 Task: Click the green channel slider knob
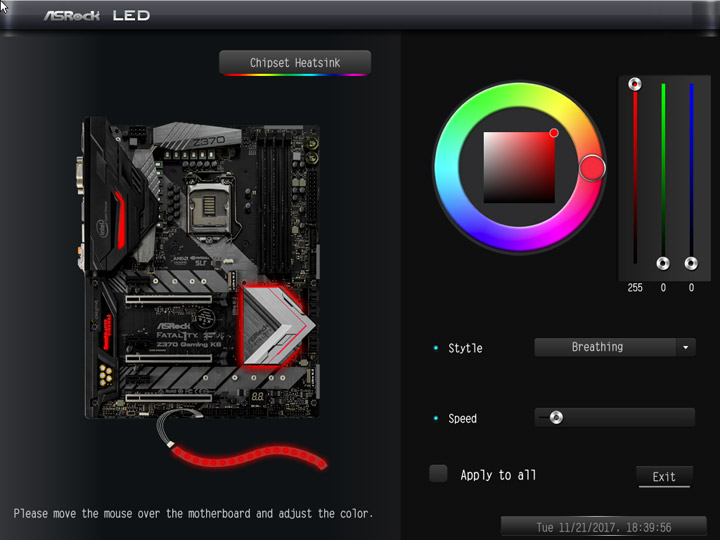[663, 263]
